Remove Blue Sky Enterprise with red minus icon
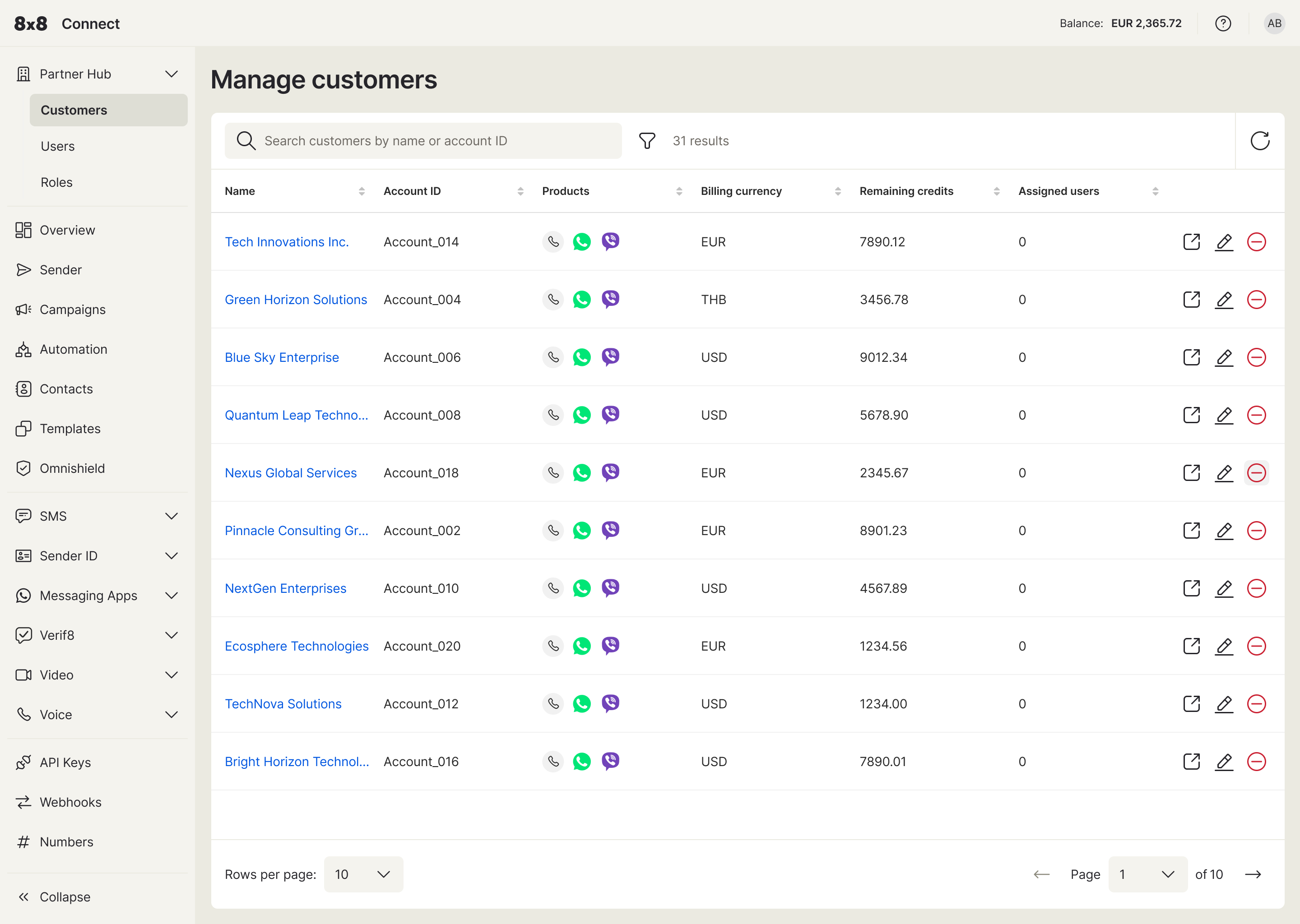Viewport: 1300px width, 924px height. (1257, 357)
